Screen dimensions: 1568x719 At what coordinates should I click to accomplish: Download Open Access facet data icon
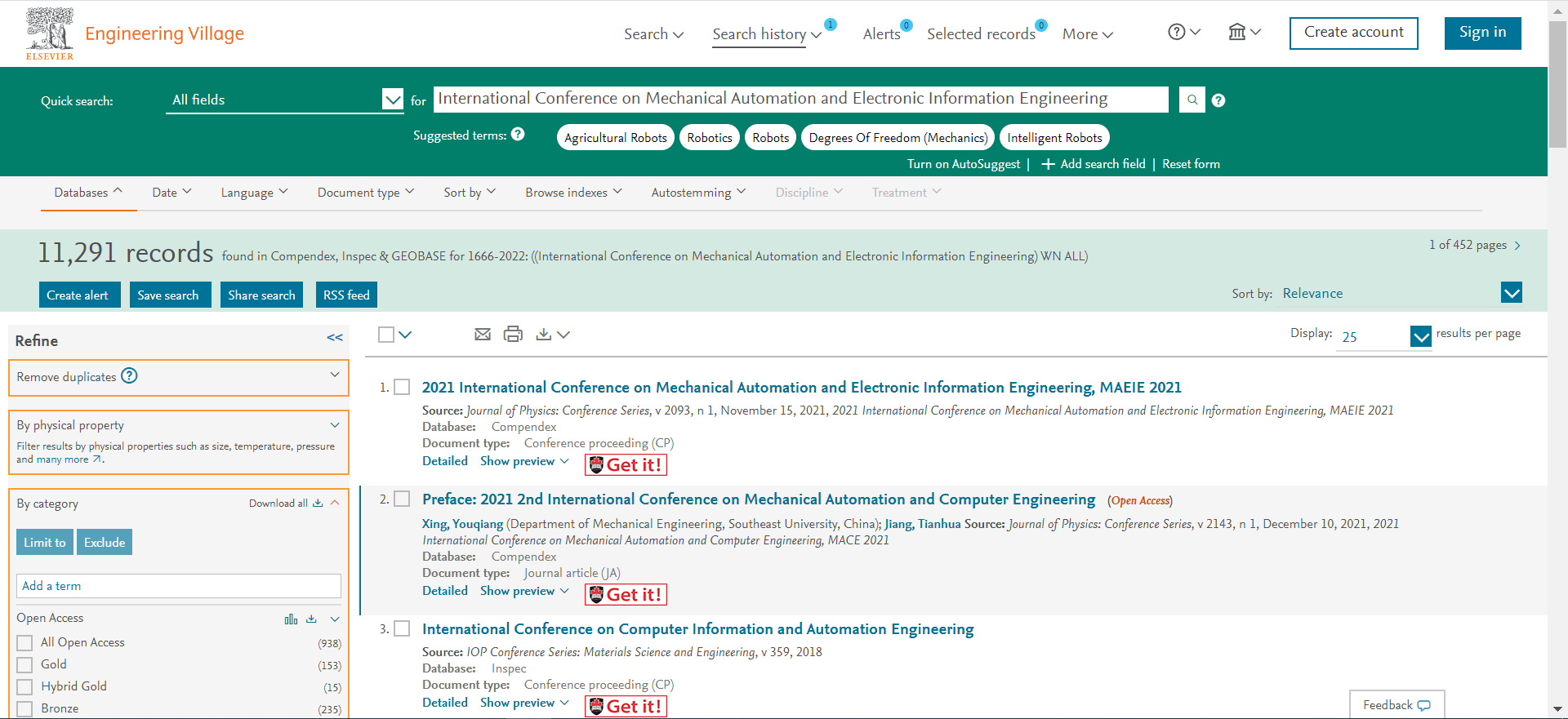coord(311,619)
